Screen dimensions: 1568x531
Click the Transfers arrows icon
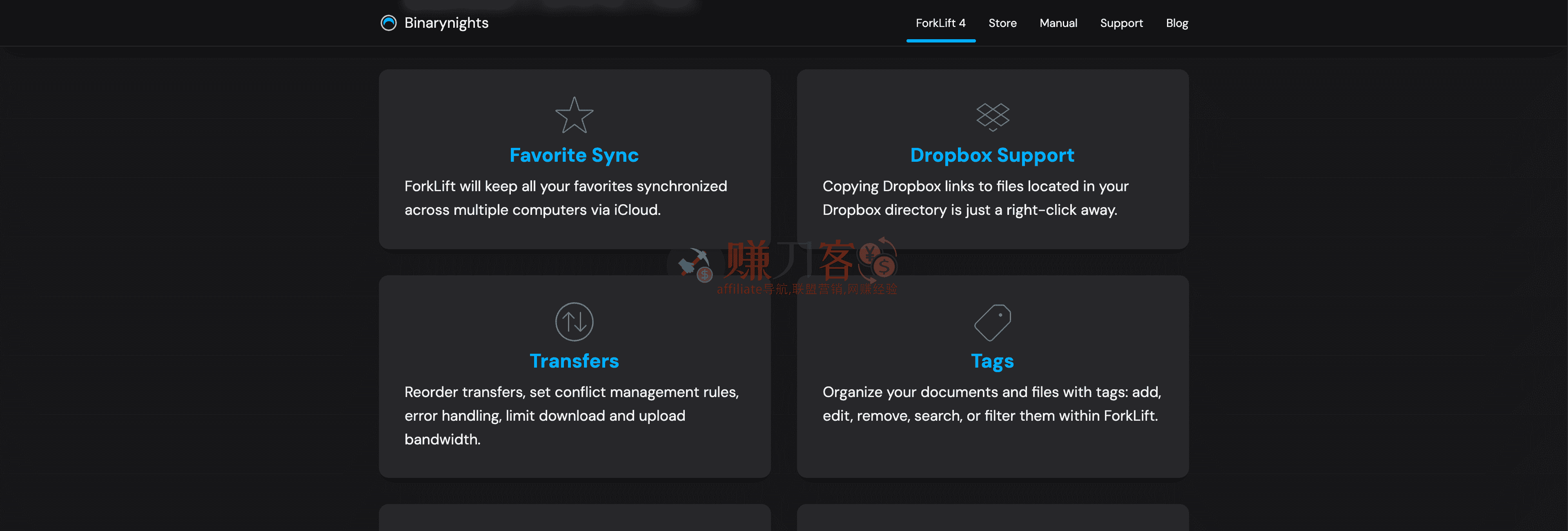pos(574,321)
